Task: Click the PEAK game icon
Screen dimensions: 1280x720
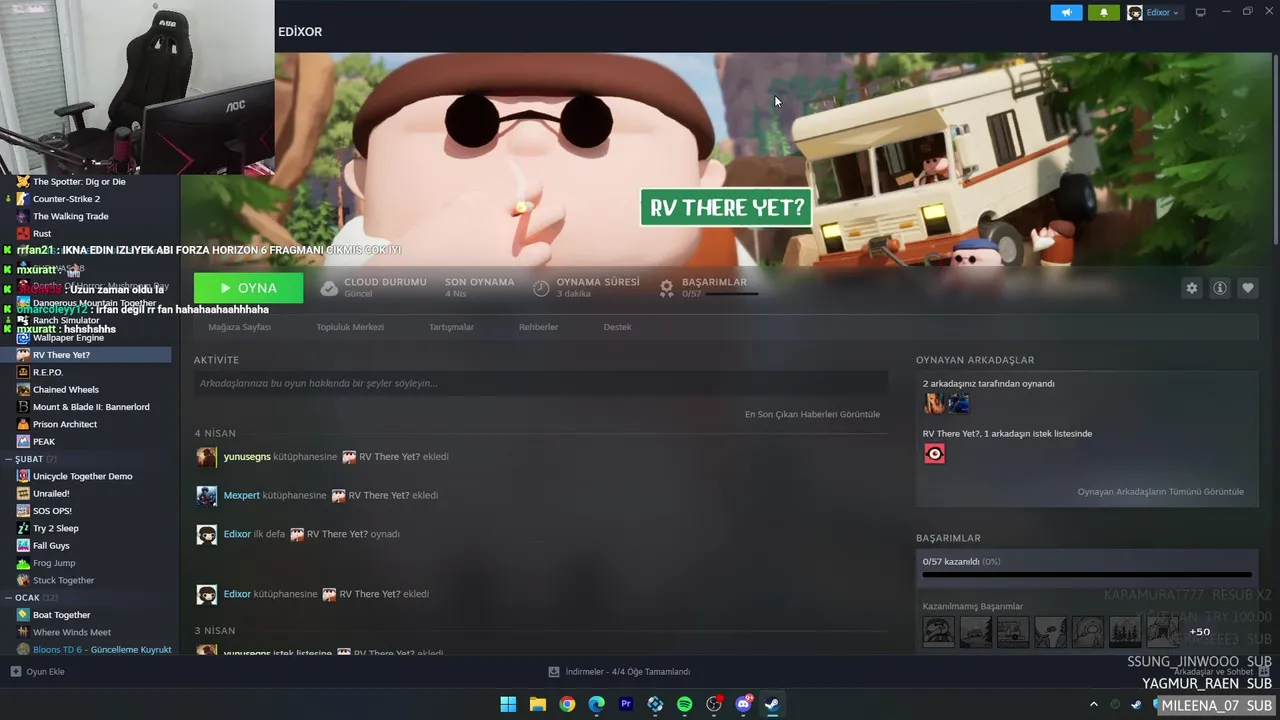Action: click(x=23, y=442)
